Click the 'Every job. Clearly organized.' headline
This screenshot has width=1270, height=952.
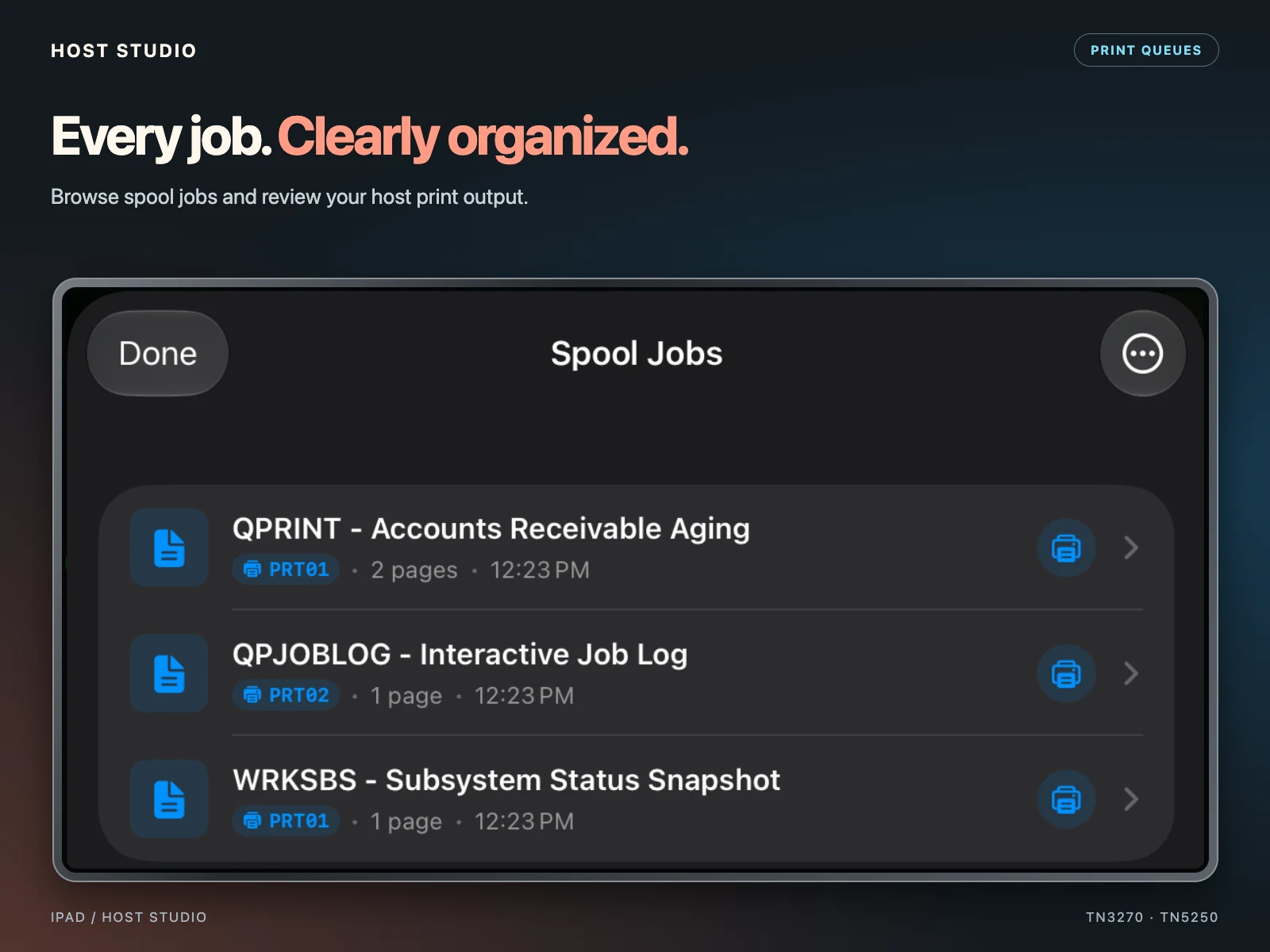369,137
